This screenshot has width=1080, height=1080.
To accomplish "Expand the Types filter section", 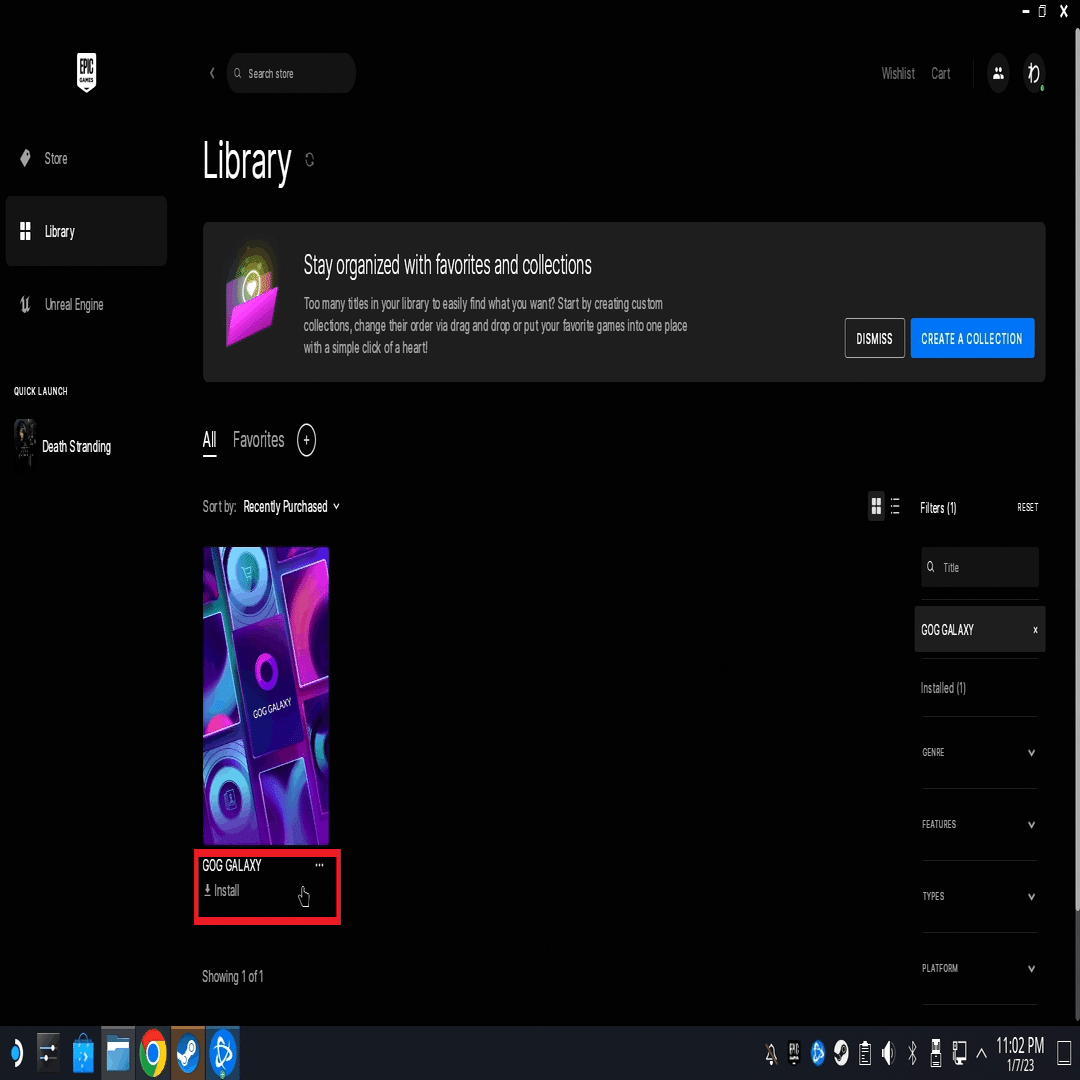I will (979, 896).
